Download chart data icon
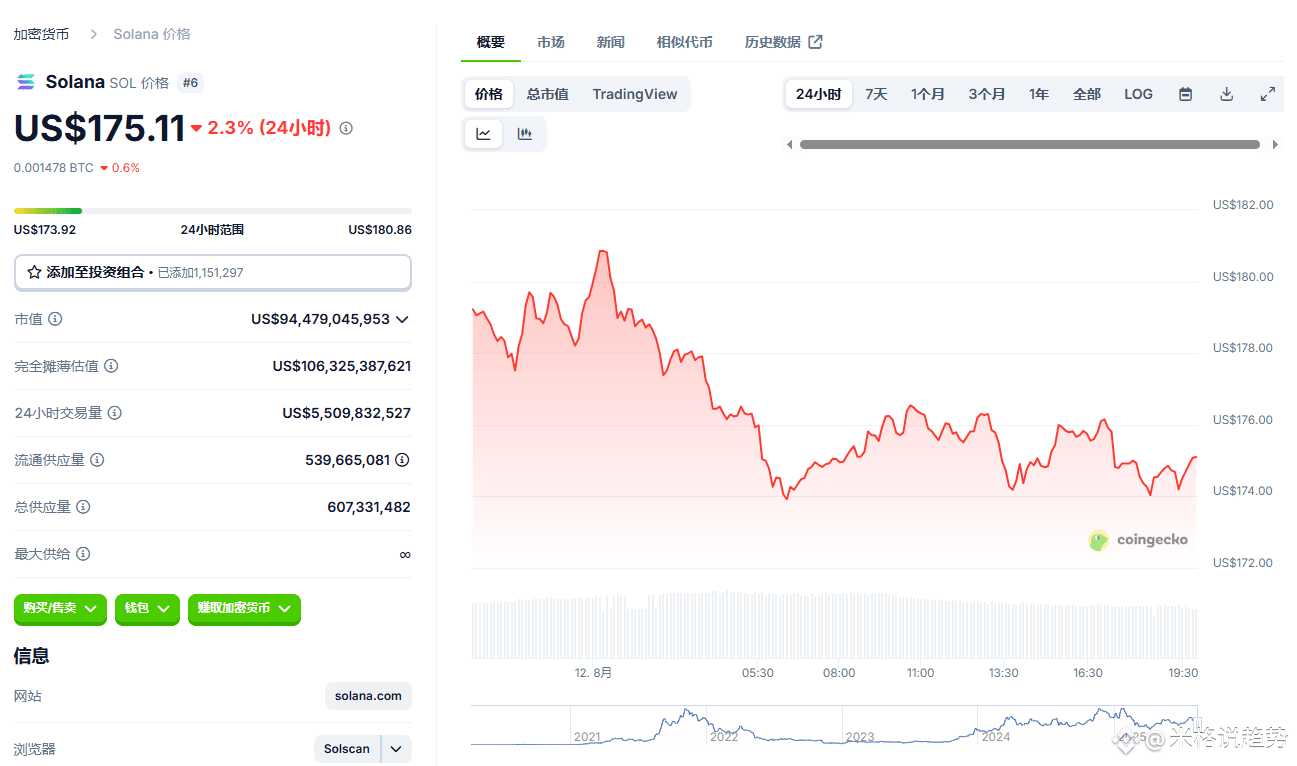 pyautogui.click(x=1226, y=94)
